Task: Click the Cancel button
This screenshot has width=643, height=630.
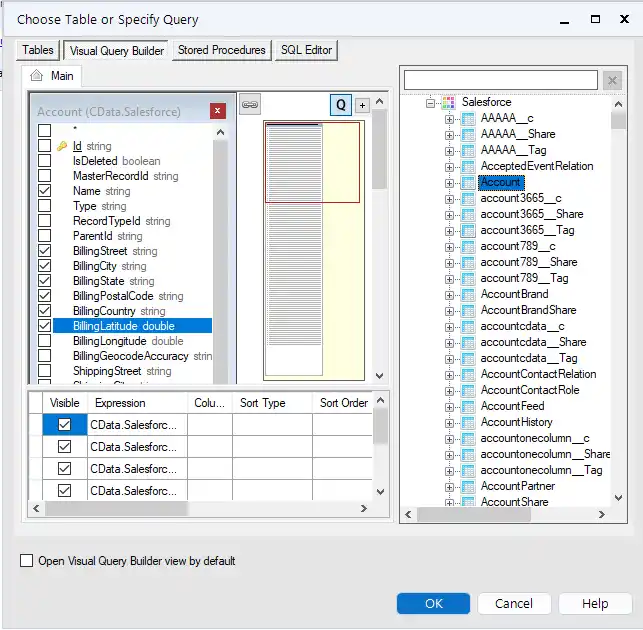Action: pos(514,603)
